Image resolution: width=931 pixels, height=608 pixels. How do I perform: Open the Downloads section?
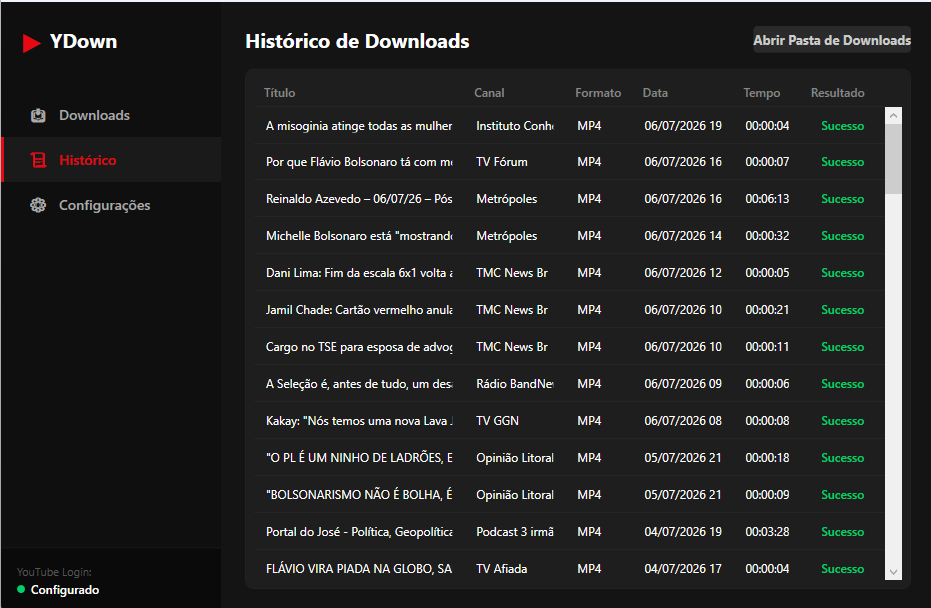tap(112, 115)
